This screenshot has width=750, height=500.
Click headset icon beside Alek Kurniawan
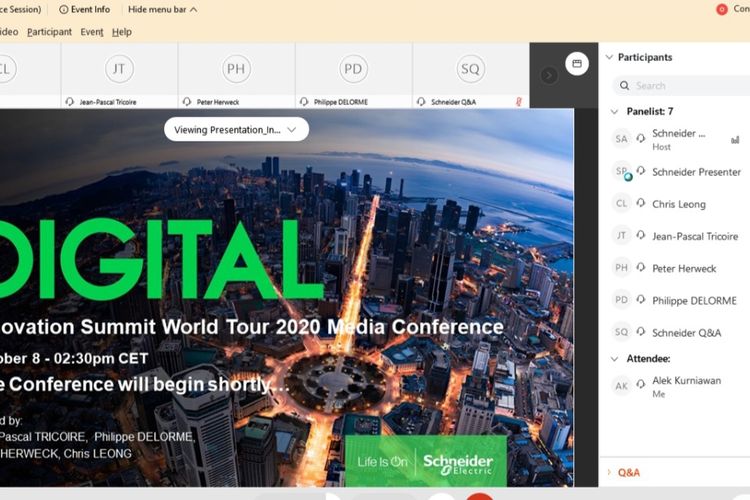pyautogui.click(x=641, y=383)
